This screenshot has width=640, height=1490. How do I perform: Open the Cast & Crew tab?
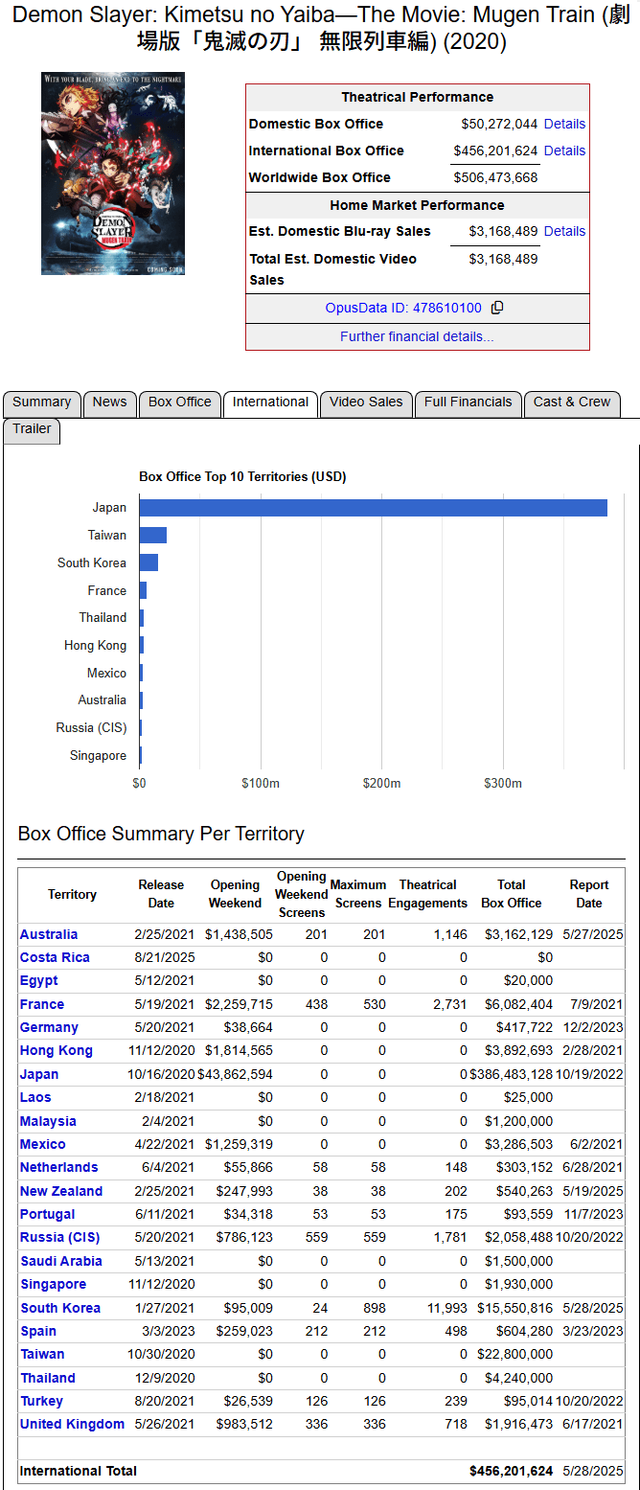click(571, 402)
